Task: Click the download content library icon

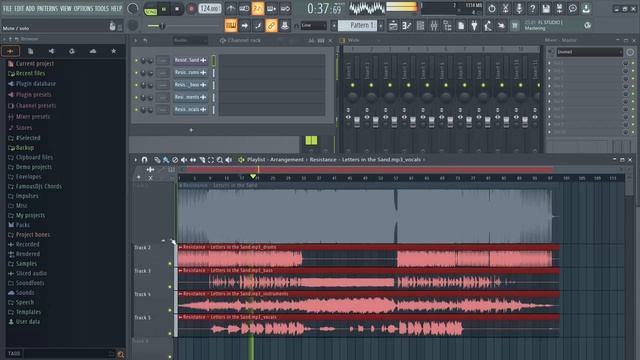Action: point(587,9)
